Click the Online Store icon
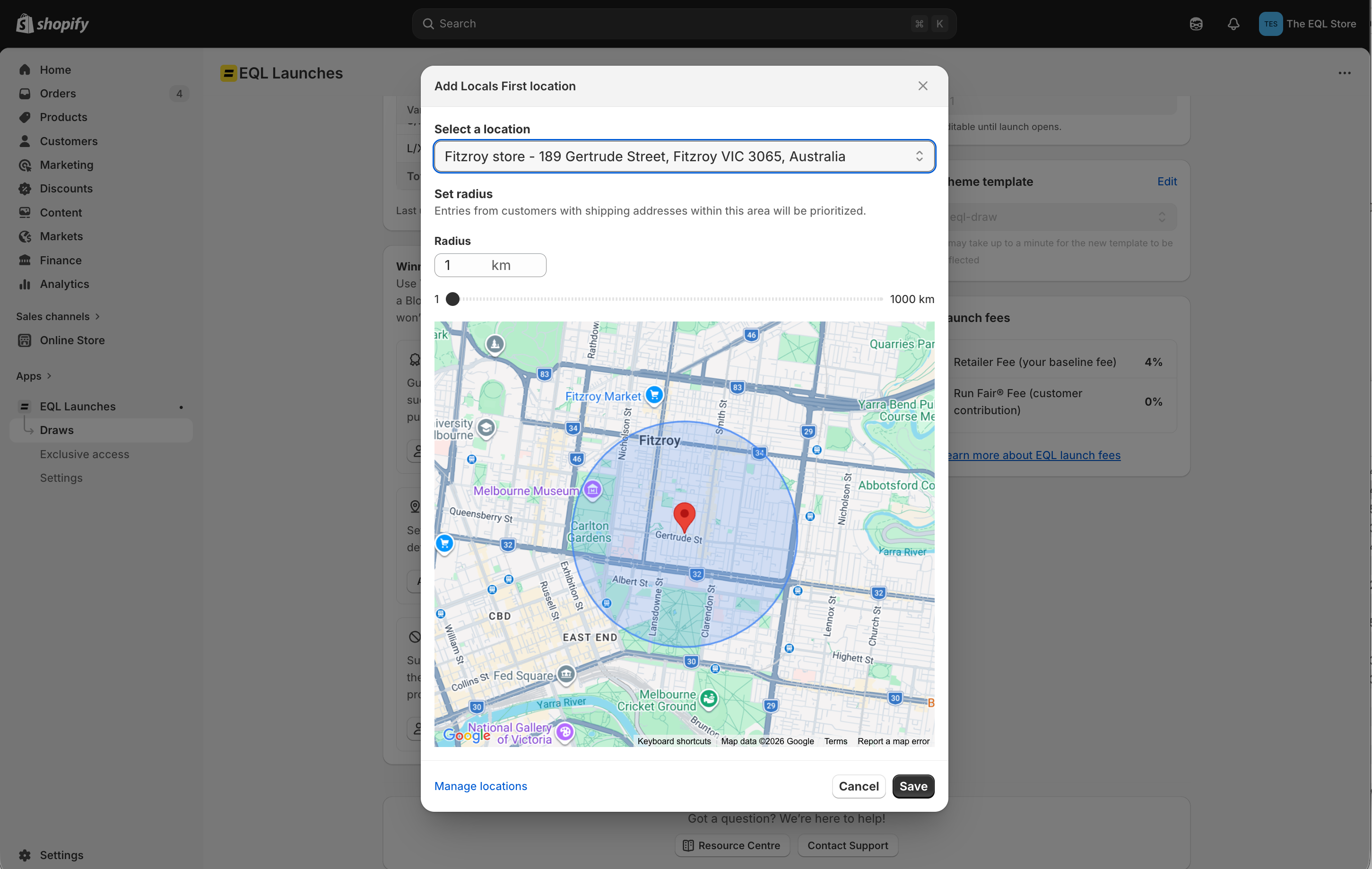 coord(25,340)
